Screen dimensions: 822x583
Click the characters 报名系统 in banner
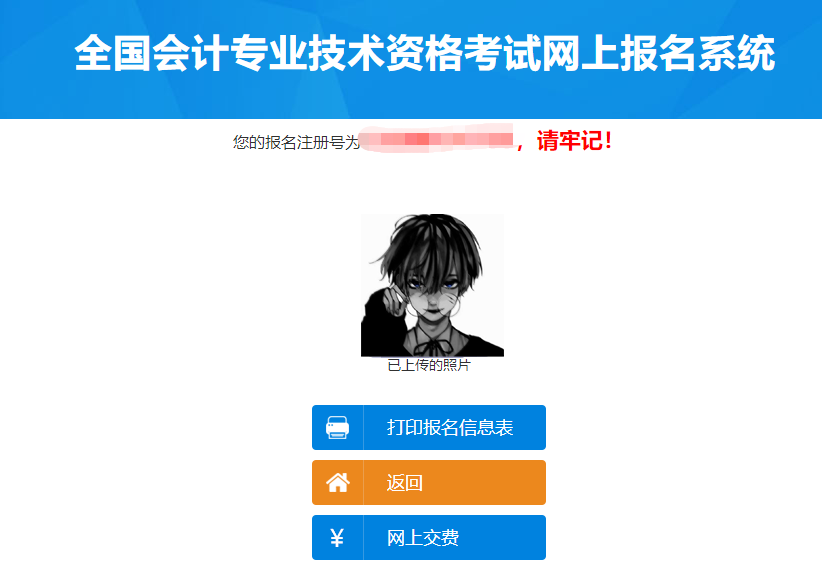[x=698, y=53]
